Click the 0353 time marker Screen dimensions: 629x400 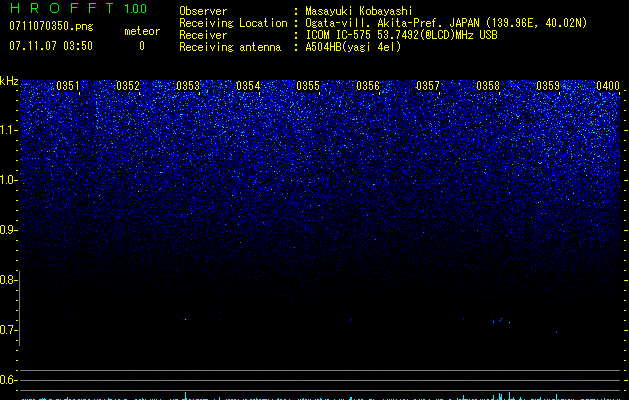[188, 86]
